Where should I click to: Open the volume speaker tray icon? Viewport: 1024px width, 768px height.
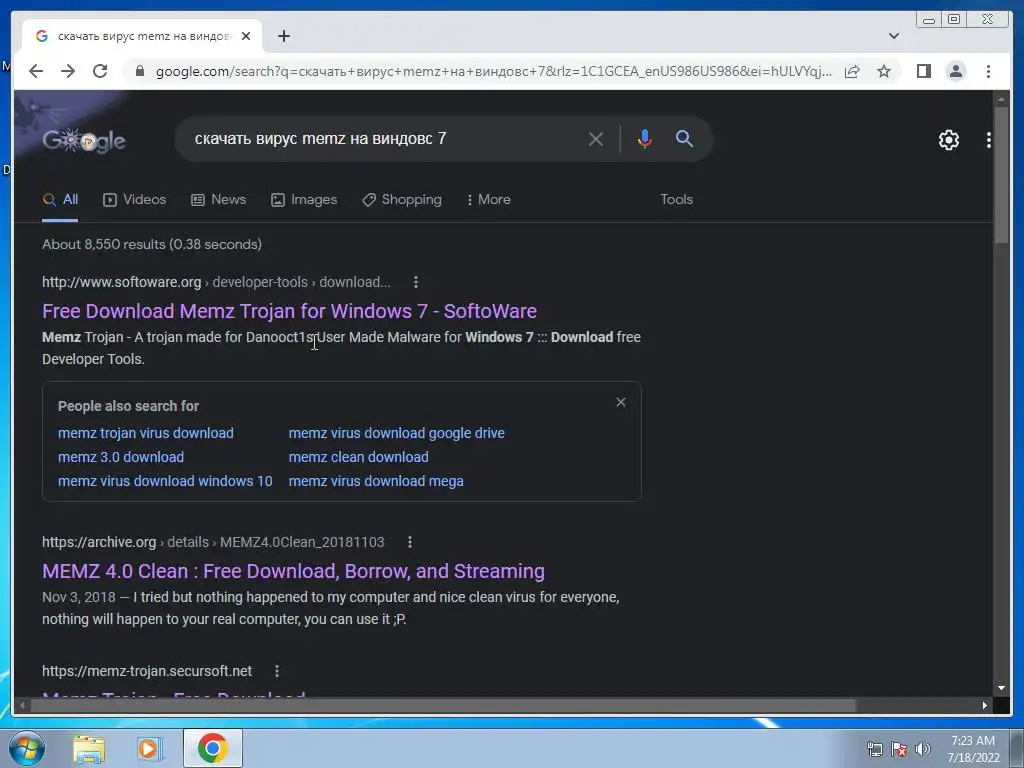tap(922, 749)
